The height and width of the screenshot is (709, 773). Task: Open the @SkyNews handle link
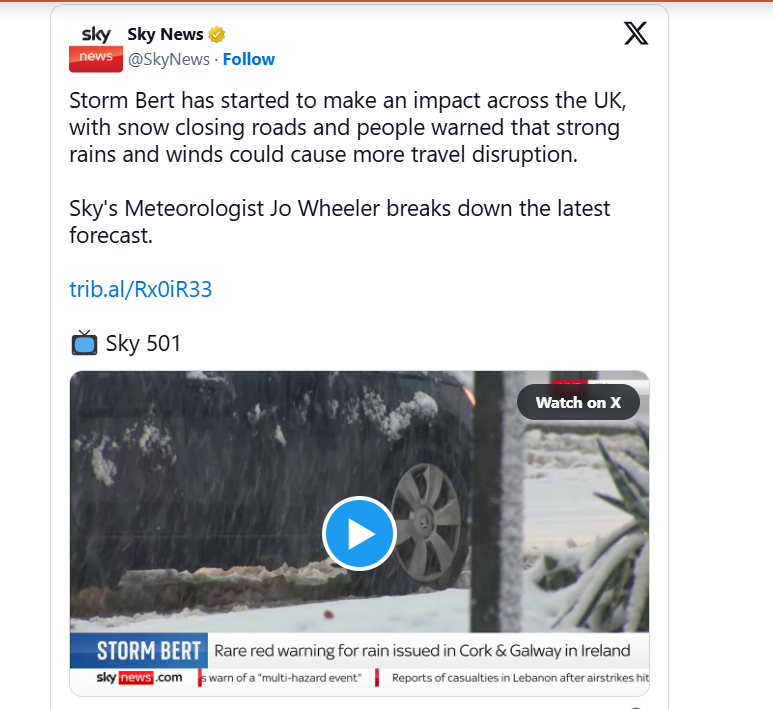(x=169, y=59)
